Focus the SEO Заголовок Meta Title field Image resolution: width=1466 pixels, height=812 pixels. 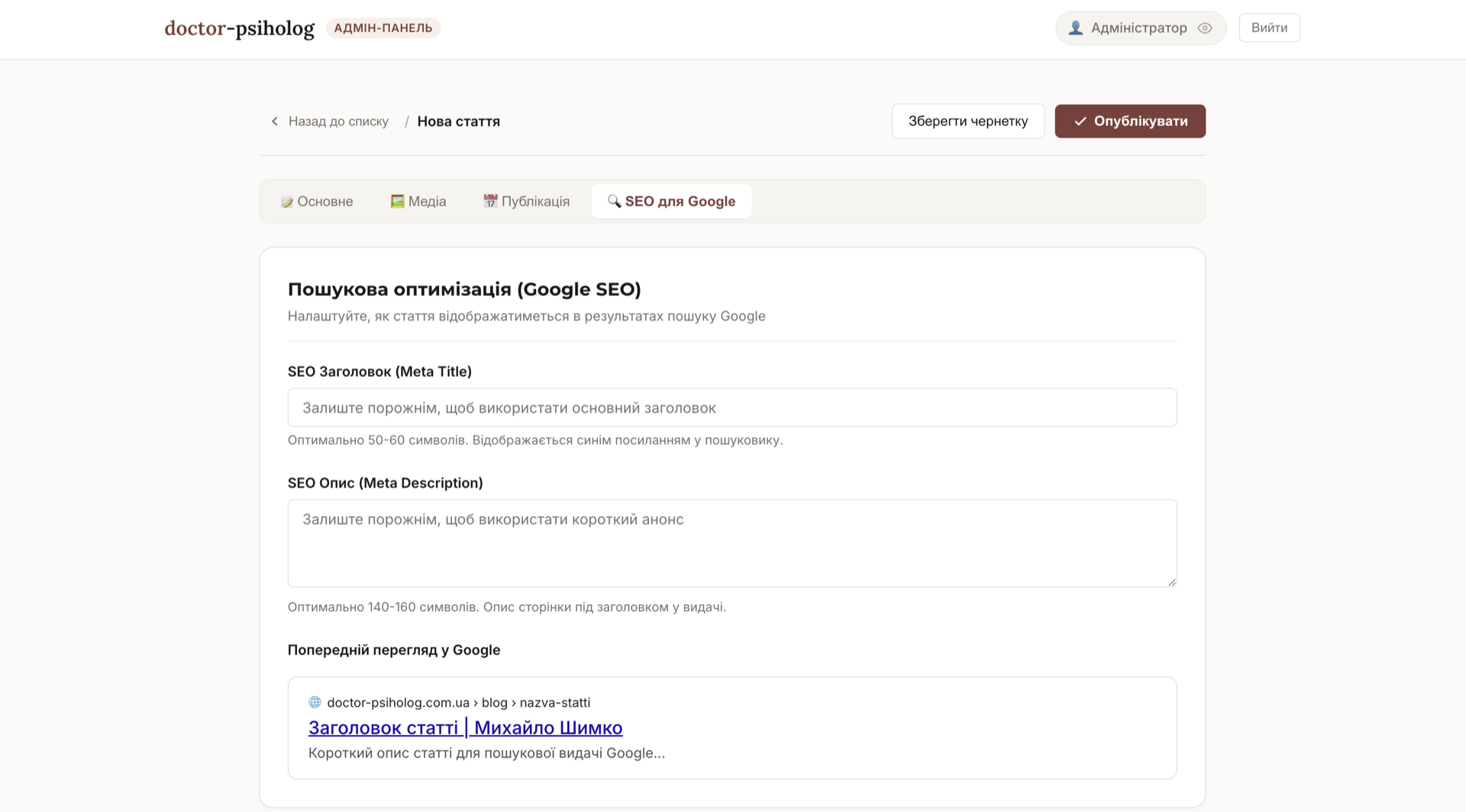(x=732, y=408)
